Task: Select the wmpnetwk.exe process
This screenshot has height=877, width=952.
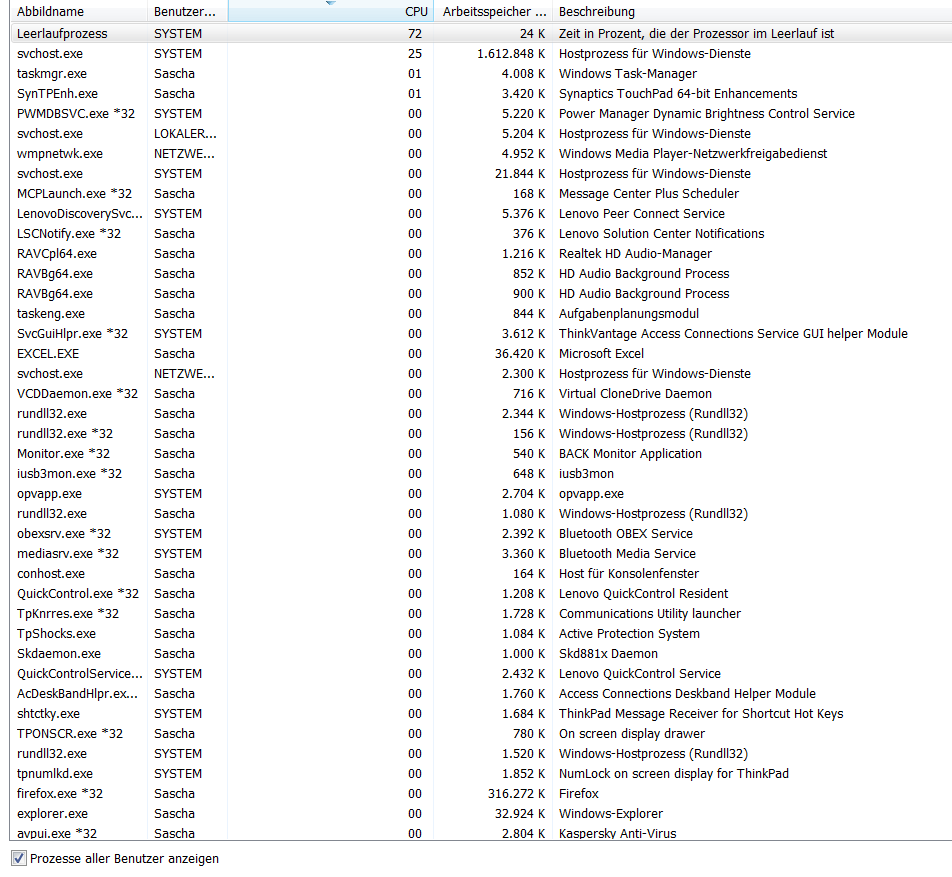Action: coord(481,154)
